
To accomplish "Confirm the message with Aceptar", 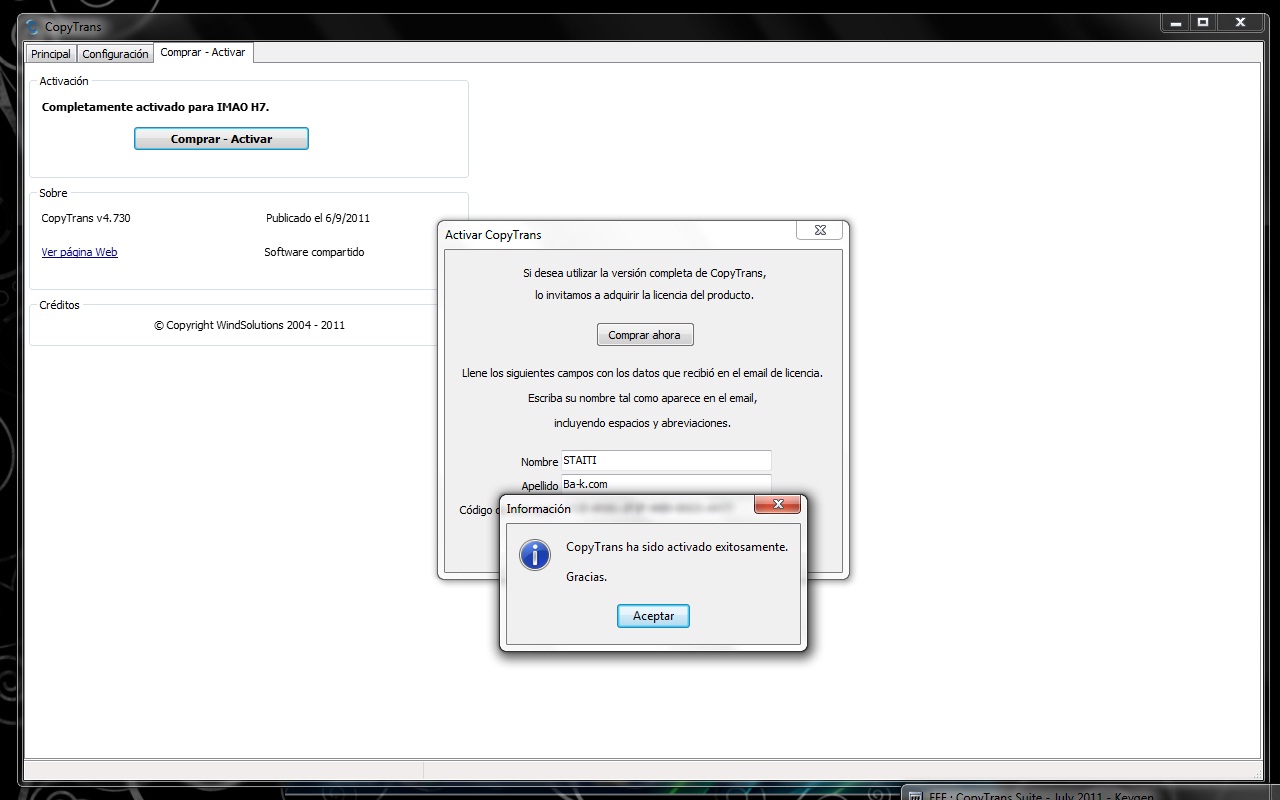I will (x=653, y=616).
